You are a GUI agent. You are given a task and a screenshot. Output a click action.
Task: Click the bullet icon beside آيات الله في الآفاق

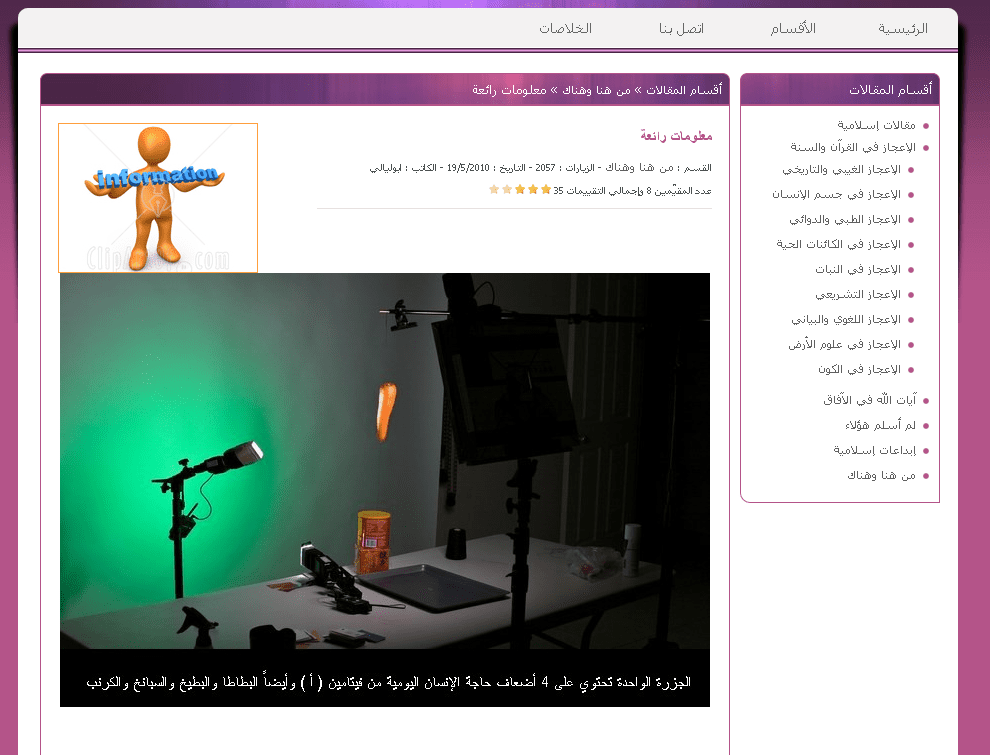927,399
